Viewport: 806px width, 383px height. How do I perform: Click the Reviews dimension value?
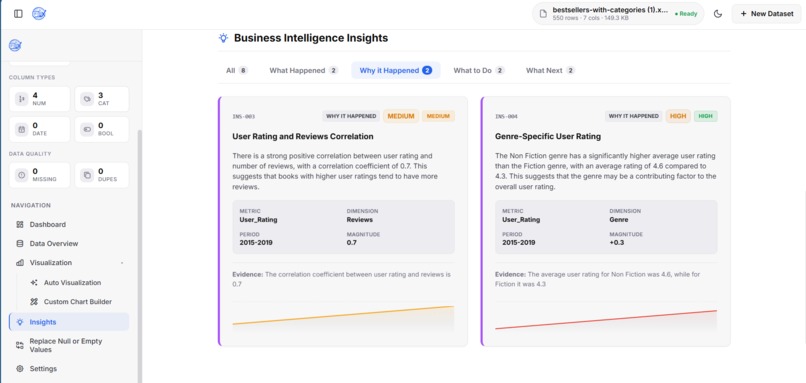[360, 220]
